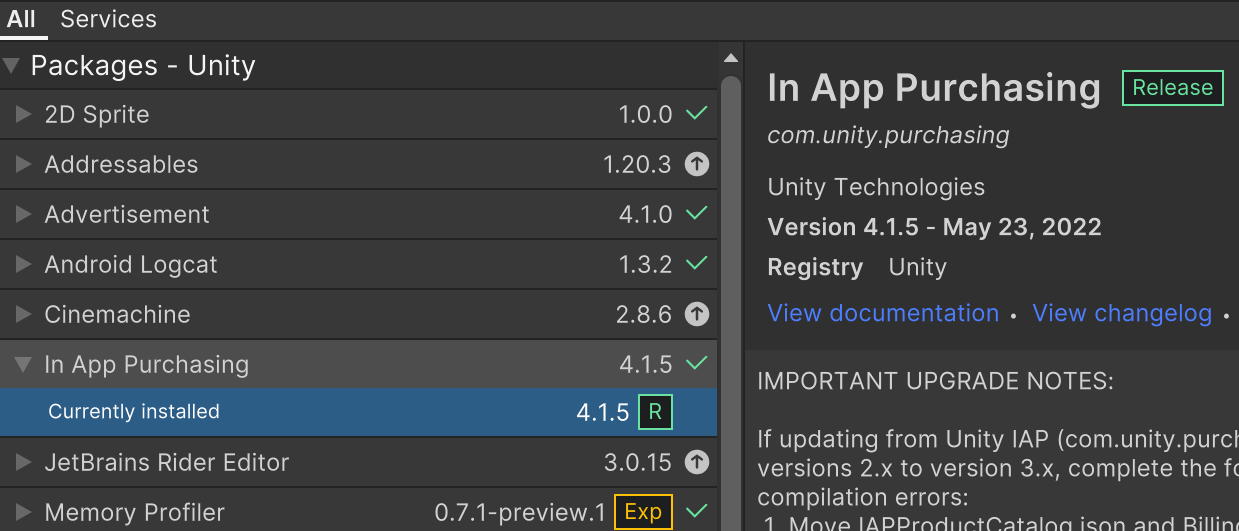Image resolution: width=1239 pixels, height=531 pixels.
Task: Select the Memory Profiler package
Action: click(x=358, y=511)
